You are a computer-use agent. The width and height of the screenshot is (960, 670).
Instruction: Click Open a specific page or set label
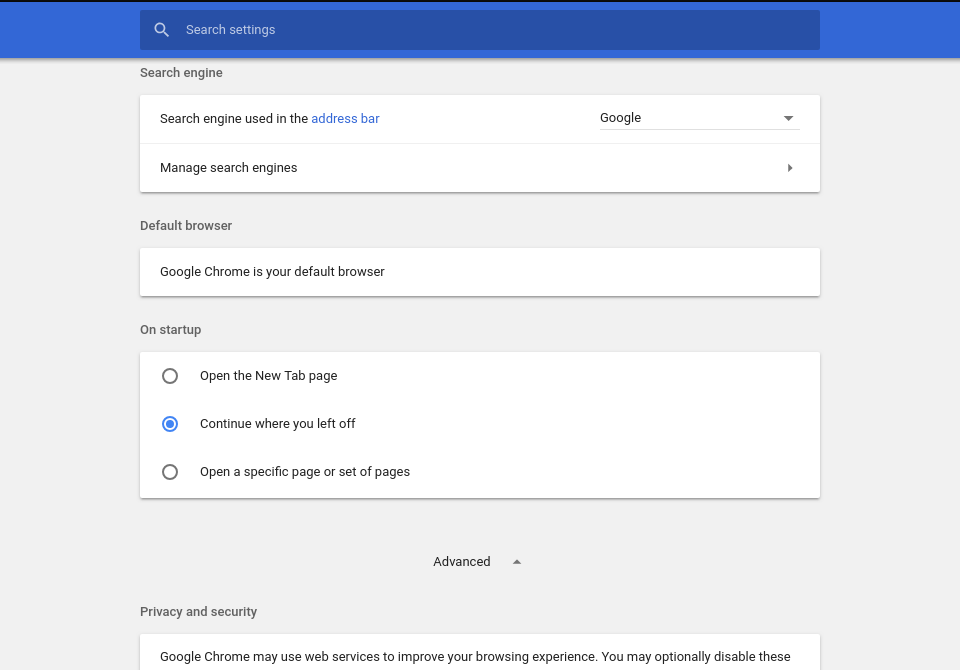click(x=305, y=472)
